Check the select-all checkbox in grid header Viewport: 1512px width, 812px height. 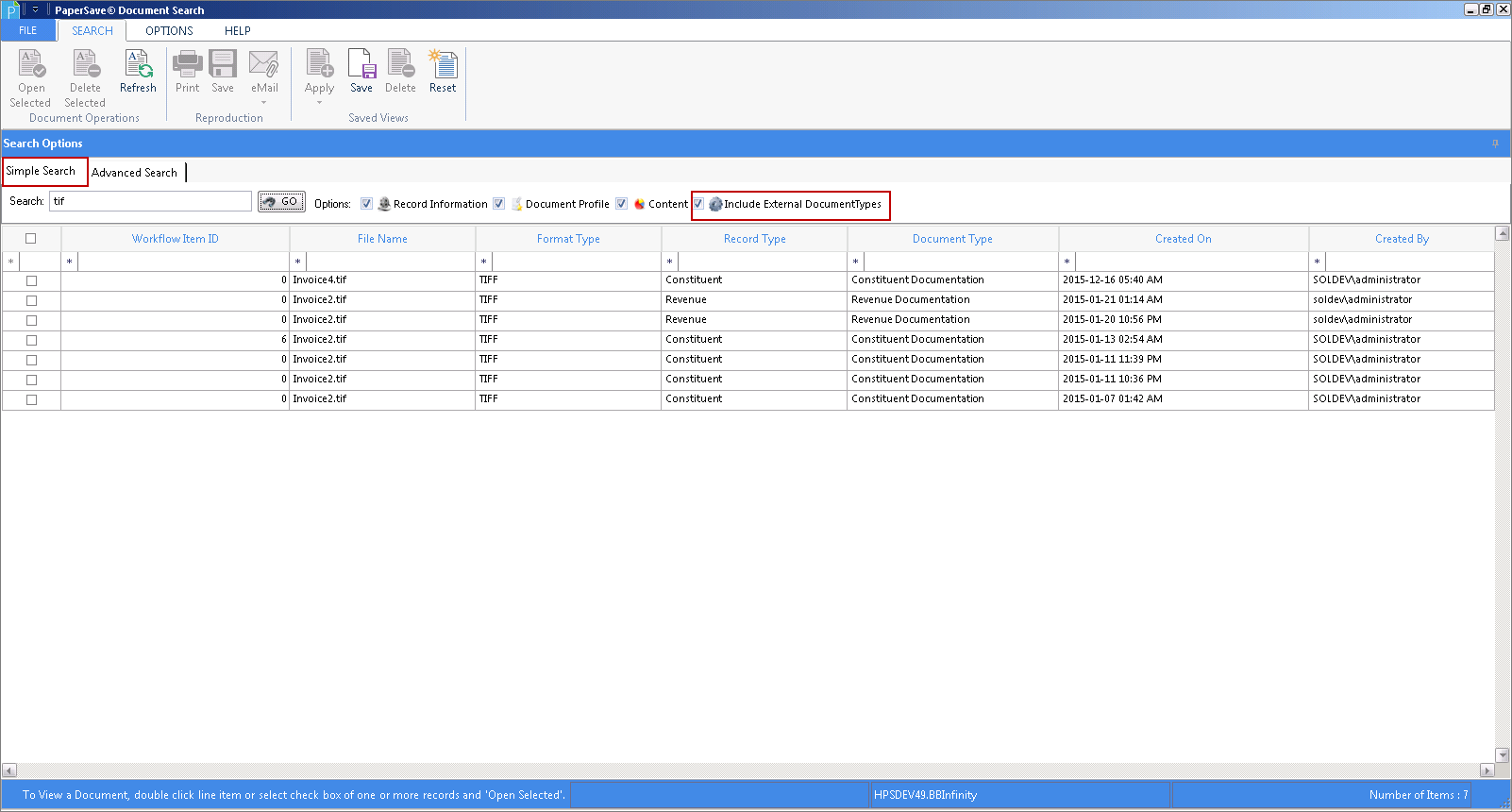pyautogui.click(x=31, y=239)
